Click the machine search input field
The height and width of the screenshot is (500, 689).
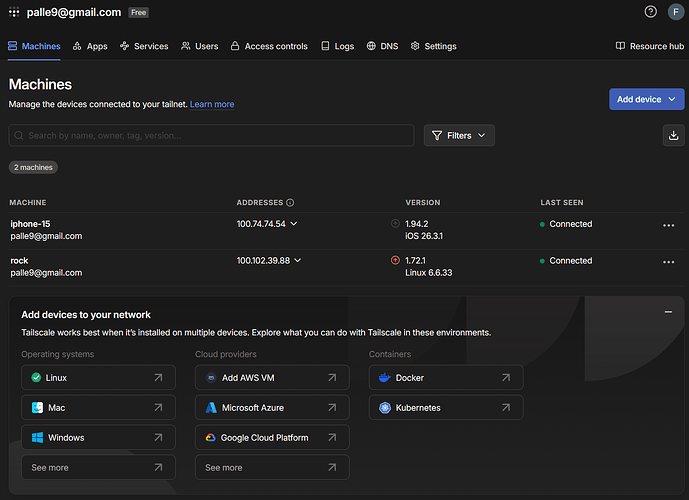pos(211,135)
